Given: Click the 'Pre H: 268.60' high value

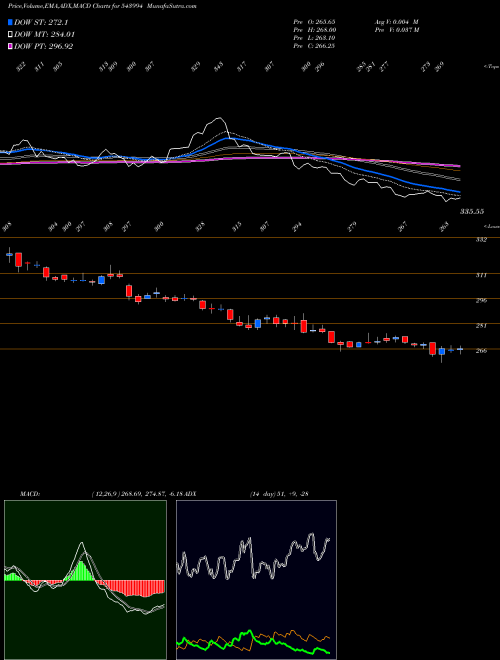Looking at the screenshot, I should pos(314,30).
